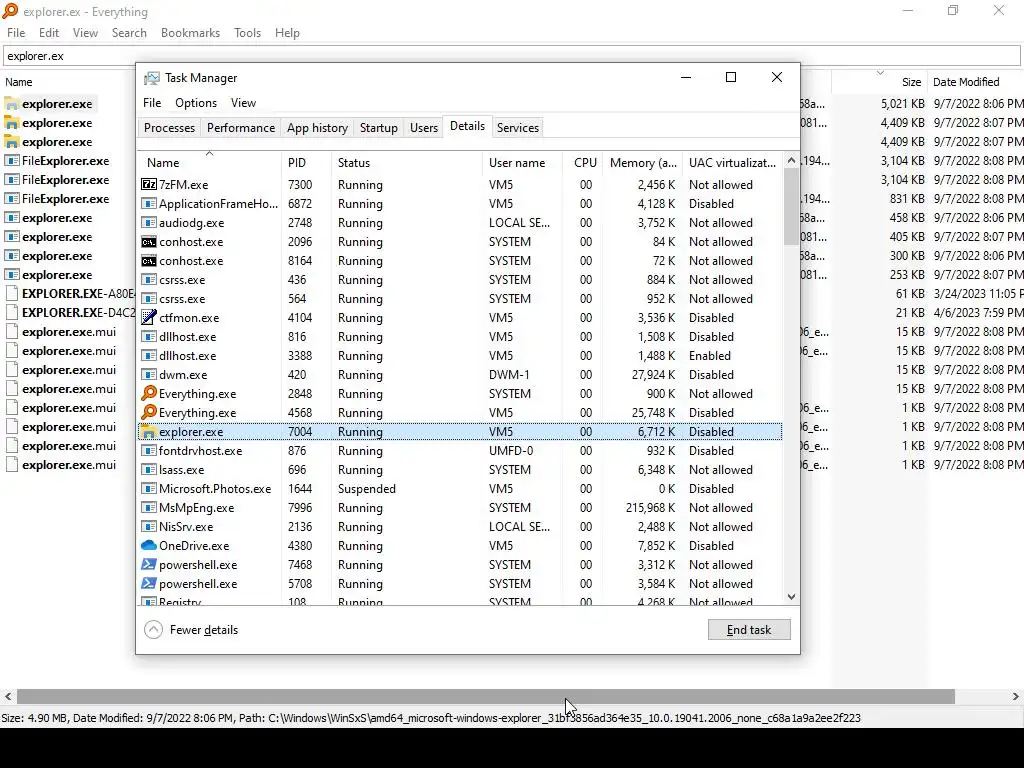Collapse Task Manager with Fewer details chevron

153,630
